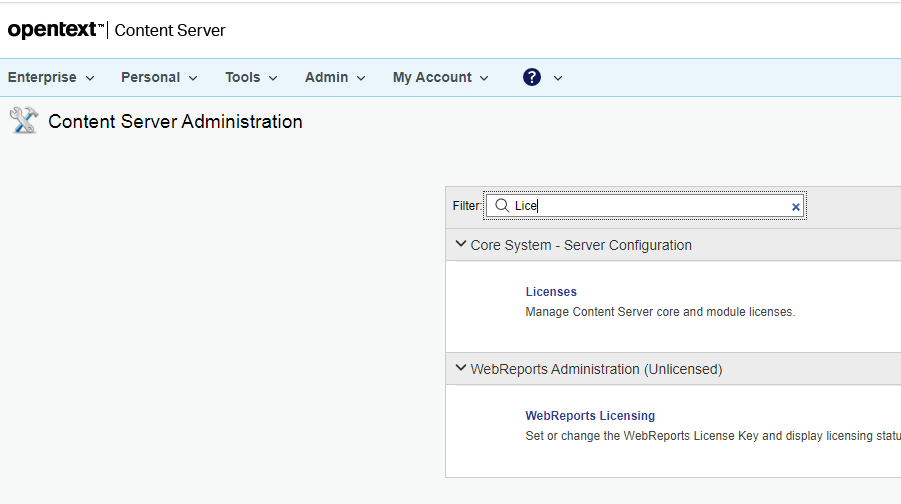Clear the filter text with X

click(796, 207)
